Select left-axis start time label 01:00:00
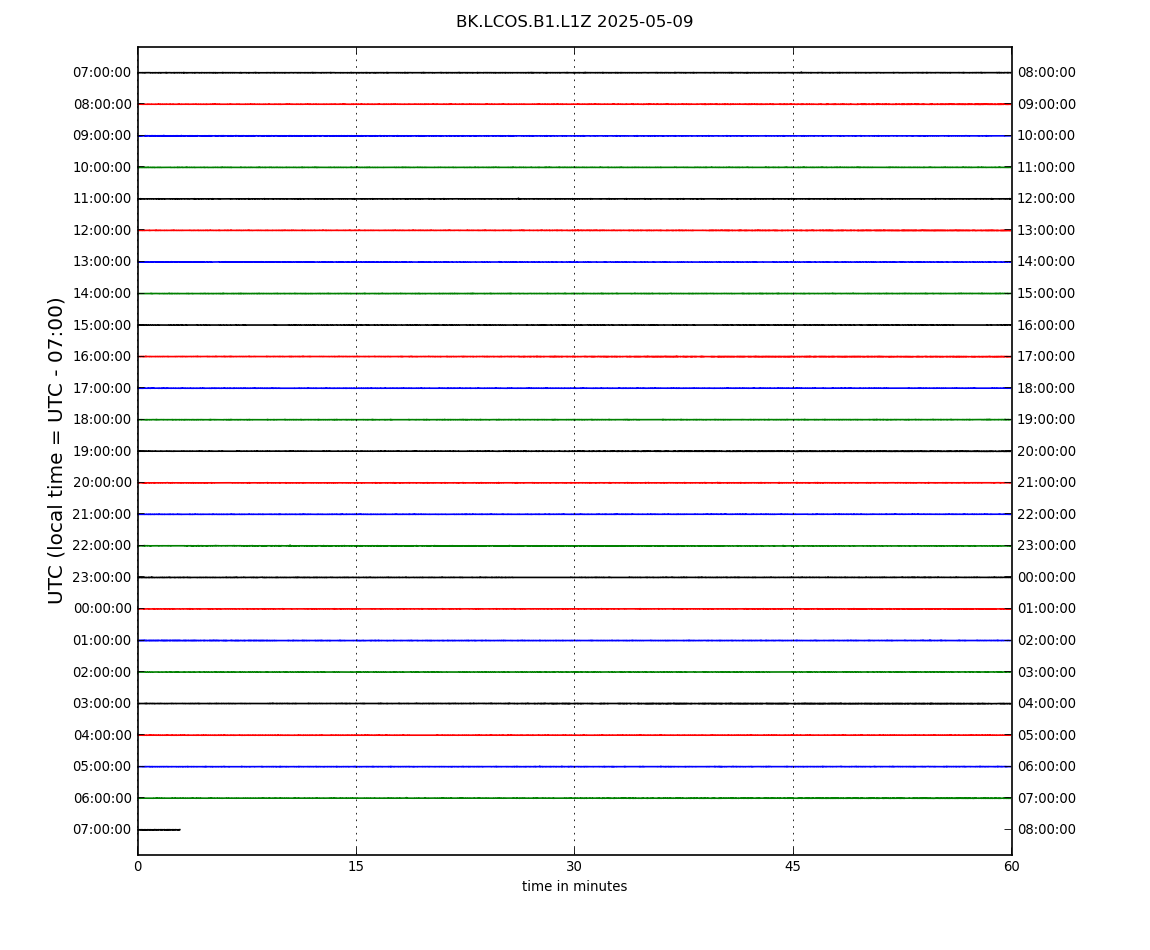Image resolution: width=1150 pixels, height=950 pixels. pyautogui.click(x=102, y=640)
